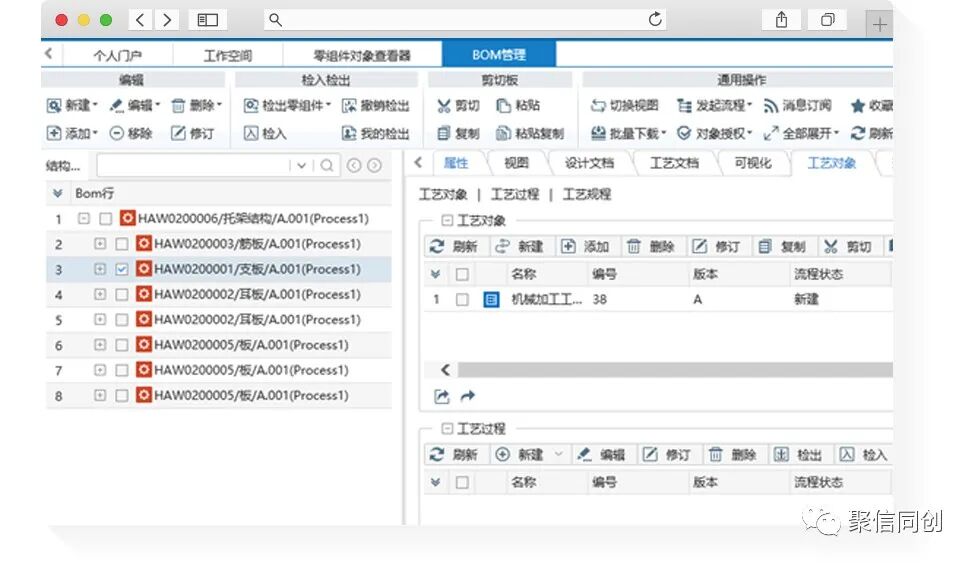Check the 机械加工工... row checkbox
975x564 pixels.
462,300
